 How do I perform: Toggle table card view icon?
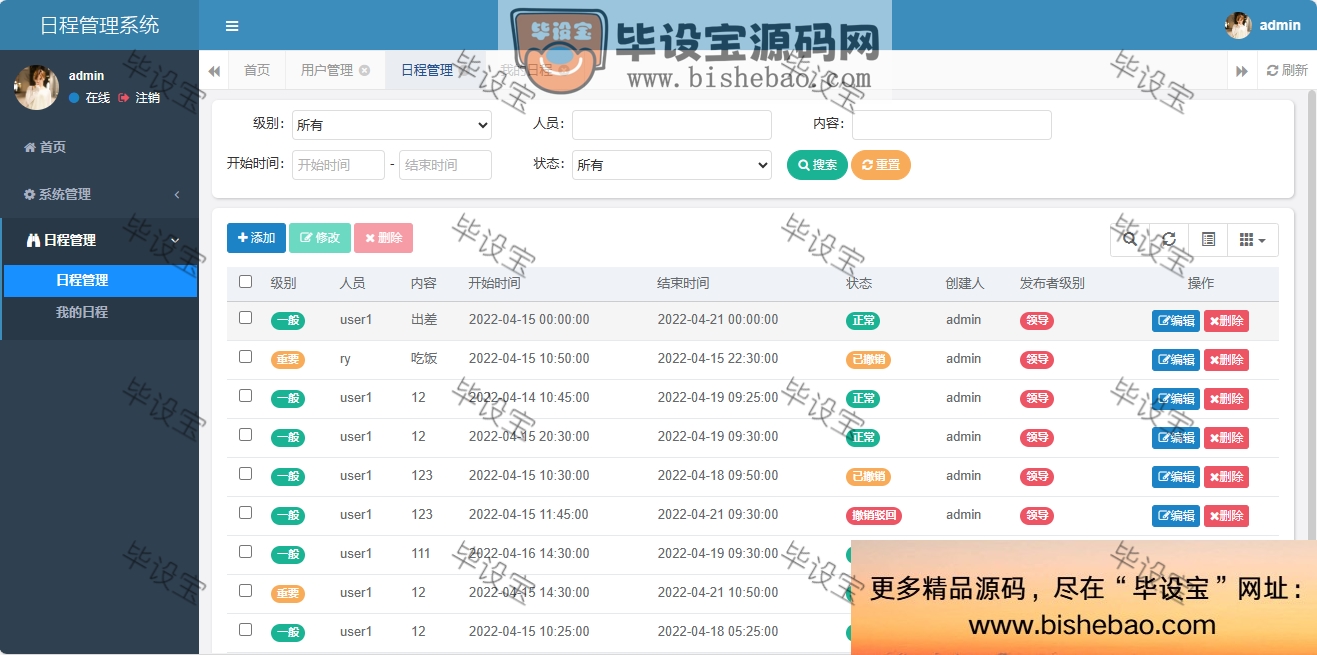point(1208,240)
